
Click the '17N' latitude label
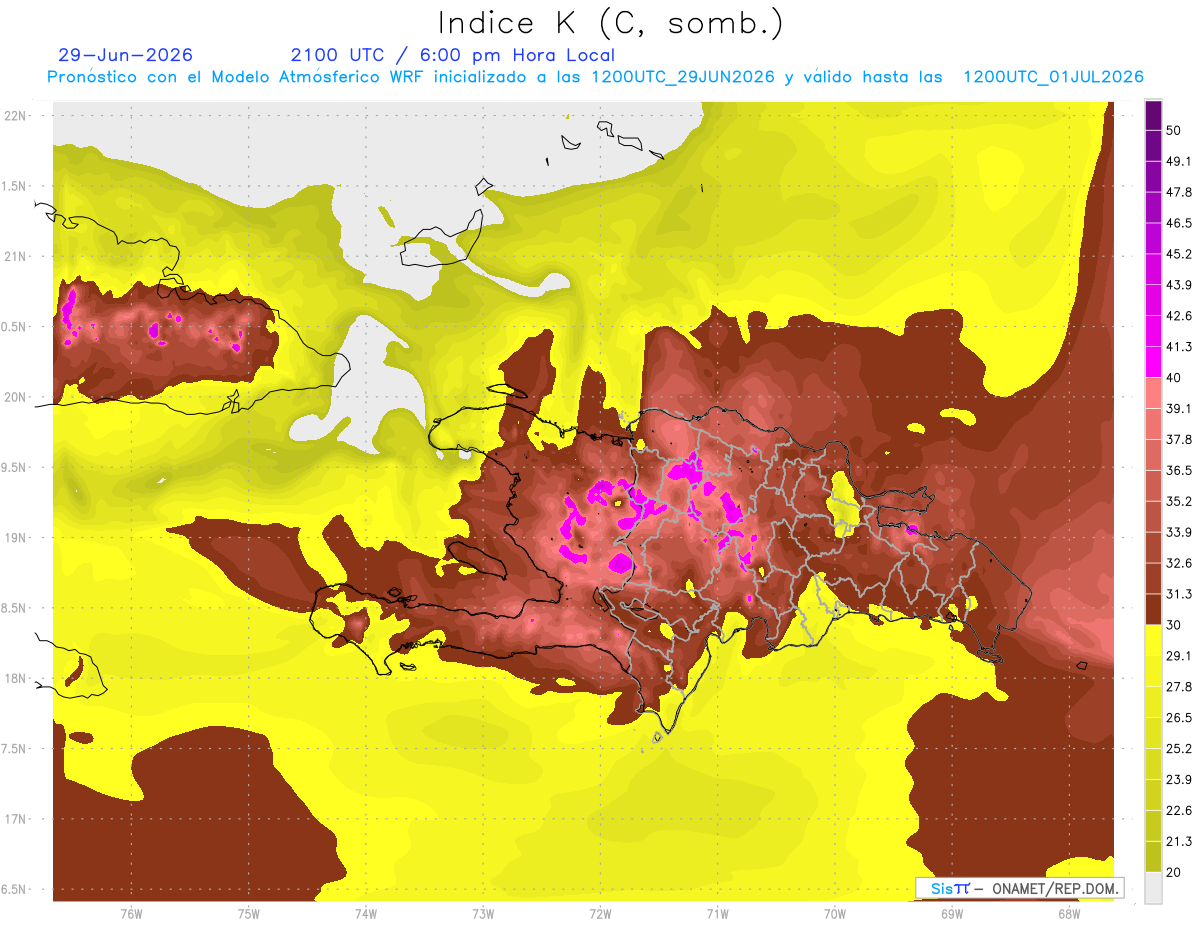click(x=15, y=819)
